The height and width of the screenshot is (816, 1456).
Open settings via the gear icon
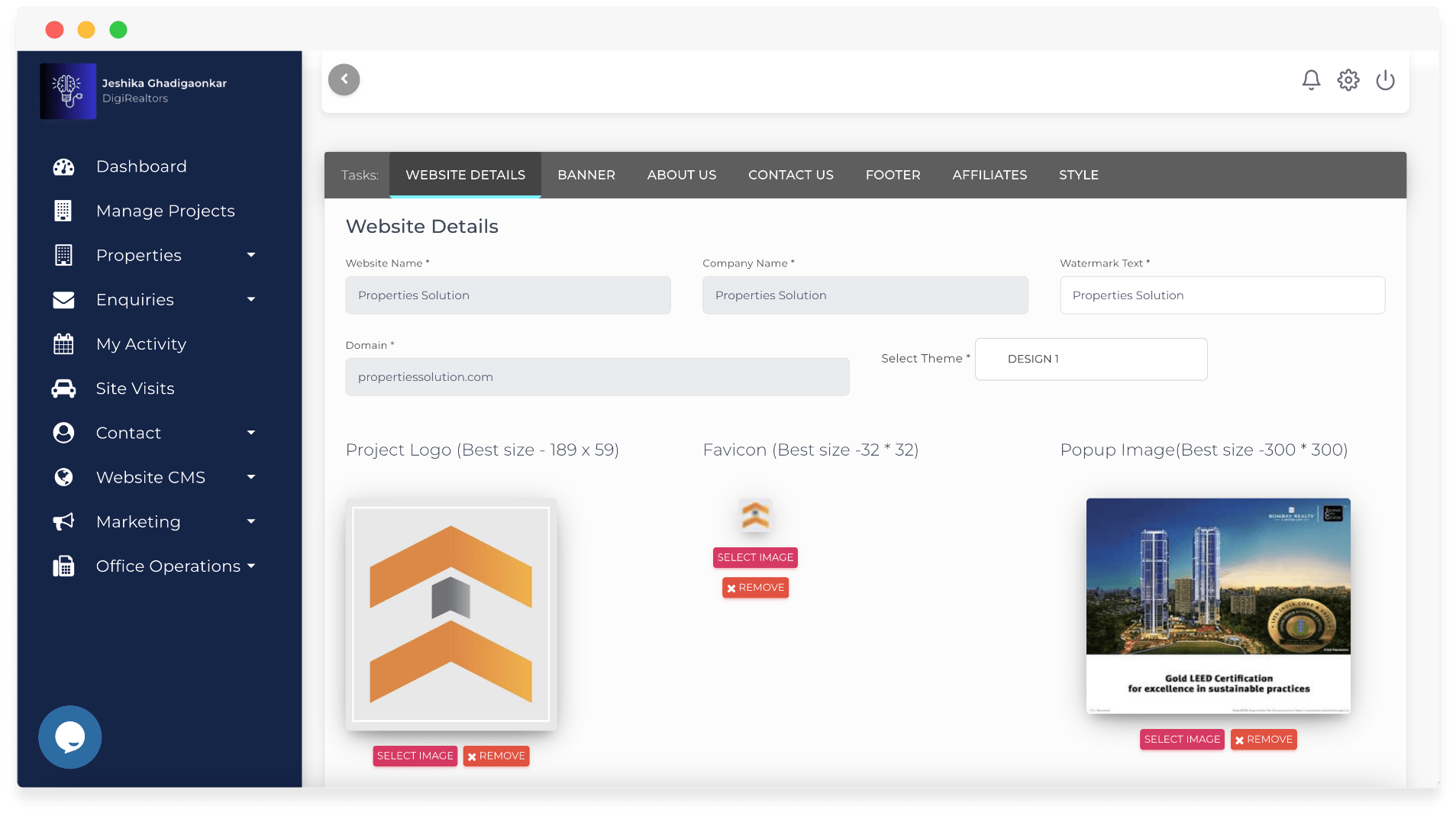click(x=1348, y=80)
